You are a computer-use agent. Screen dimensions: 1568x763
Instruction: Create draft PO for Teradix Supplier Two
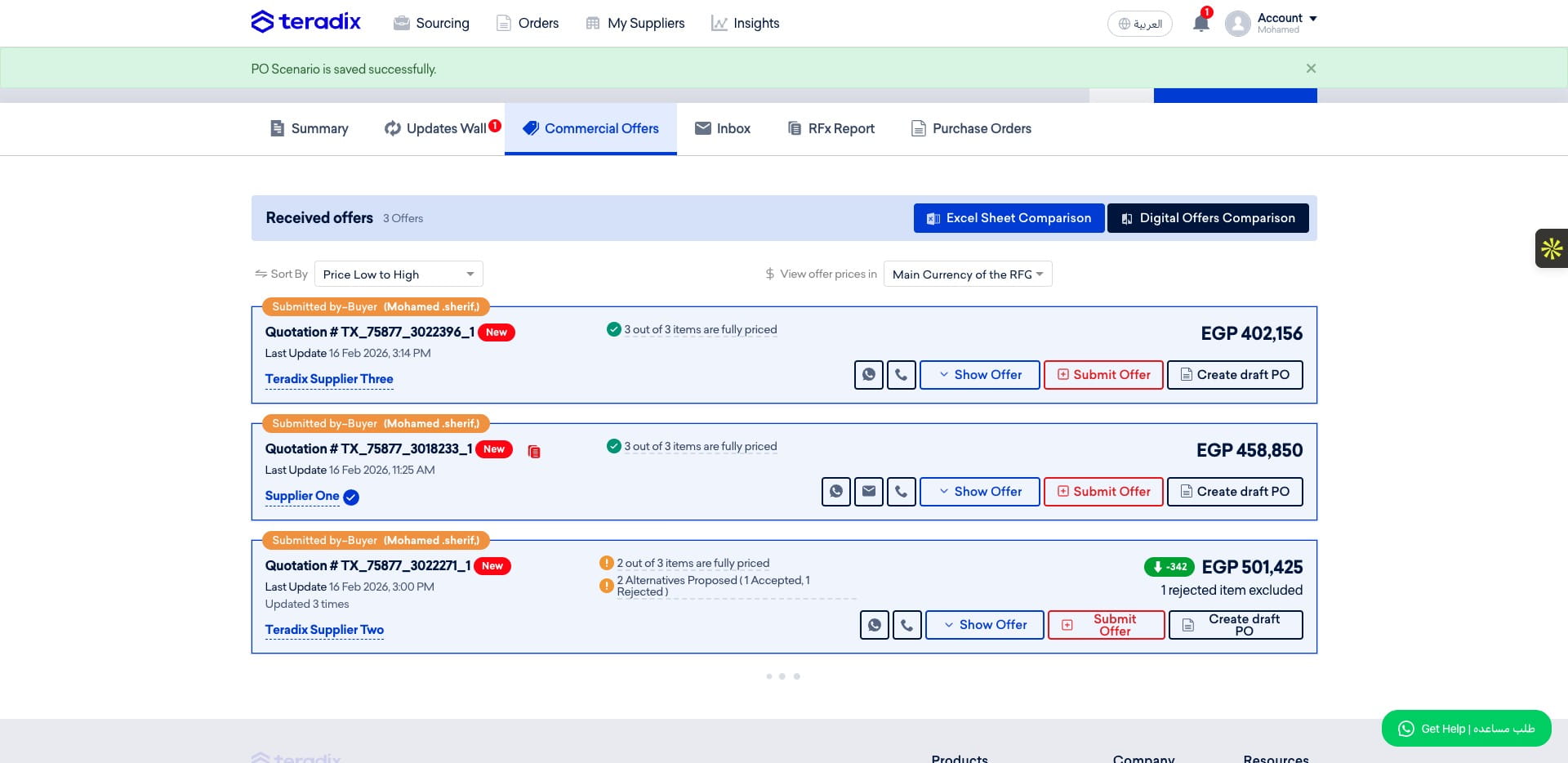point(1236,625)
